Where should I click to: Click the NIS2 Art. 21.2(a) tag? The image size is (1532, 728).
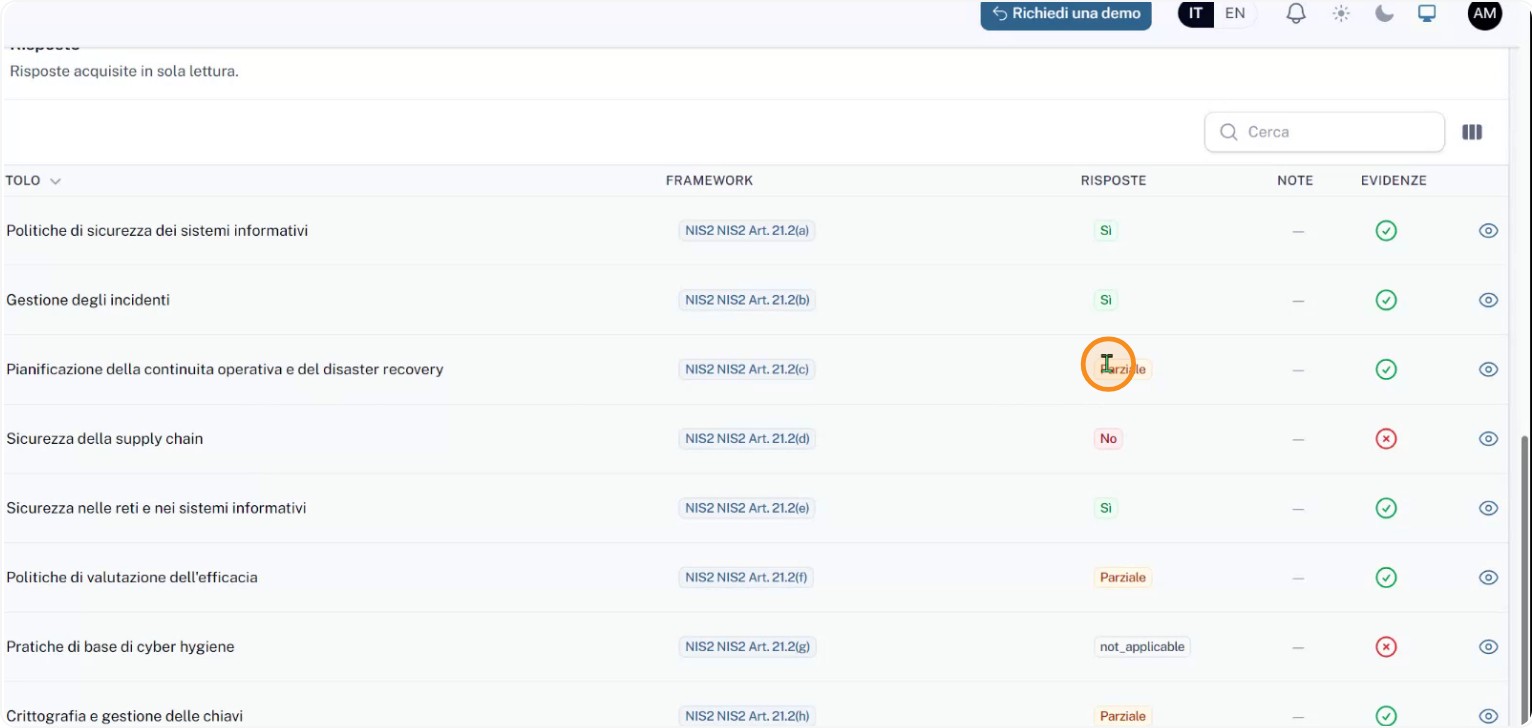(747, 231)
